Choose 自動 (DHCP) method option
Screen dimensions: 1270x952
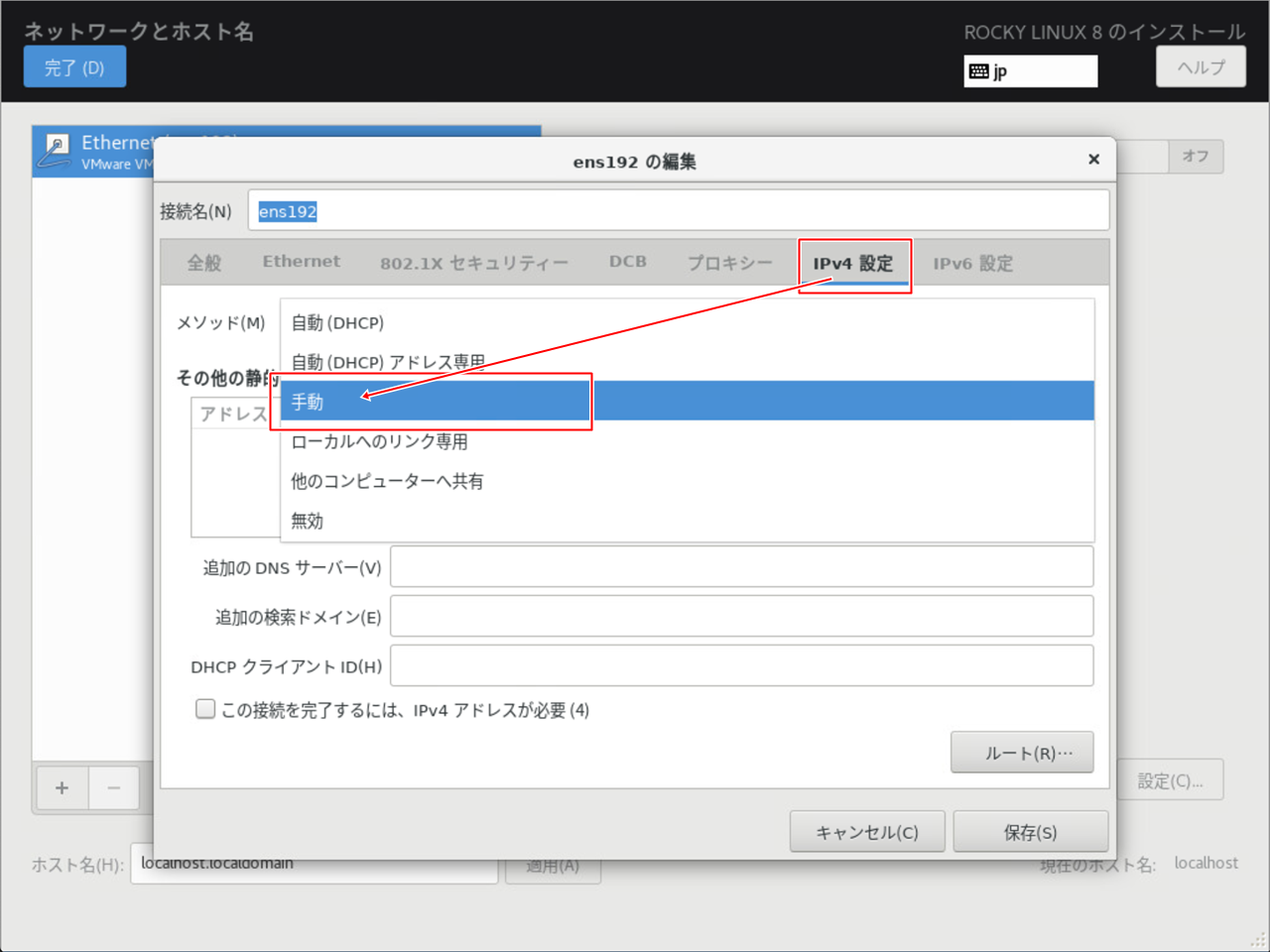337,323
